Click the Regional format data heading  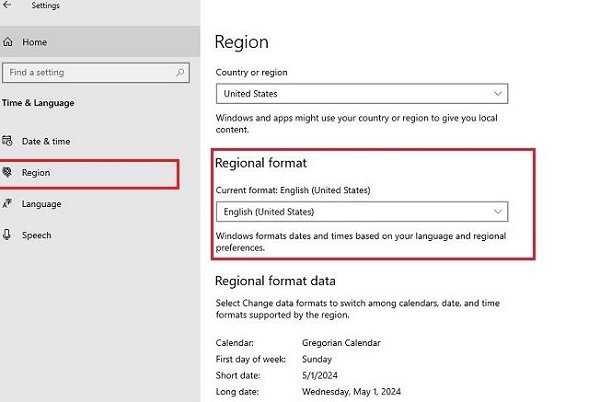275,281
